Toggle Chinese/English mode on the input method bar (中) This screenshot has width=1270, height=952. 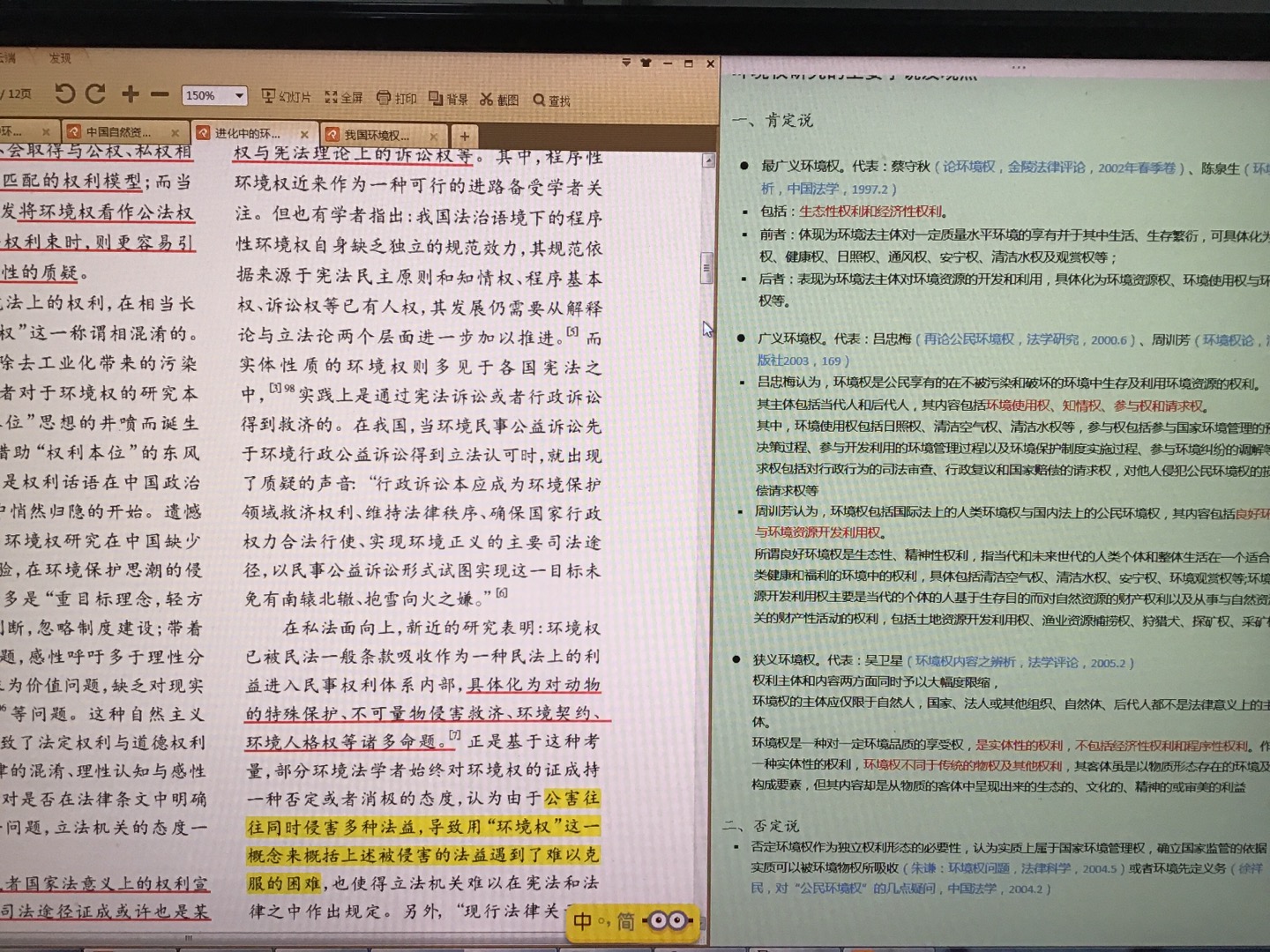point(583,921)
